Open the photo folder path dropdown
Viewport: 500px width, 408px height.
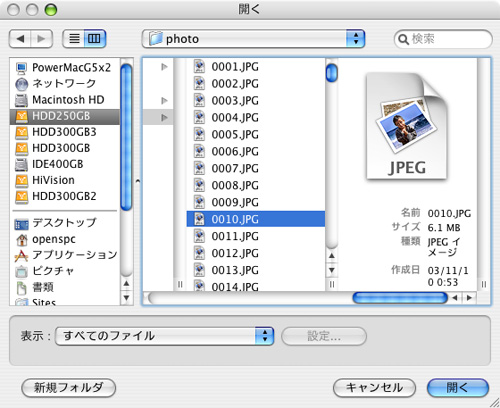[x=253, y=39]
